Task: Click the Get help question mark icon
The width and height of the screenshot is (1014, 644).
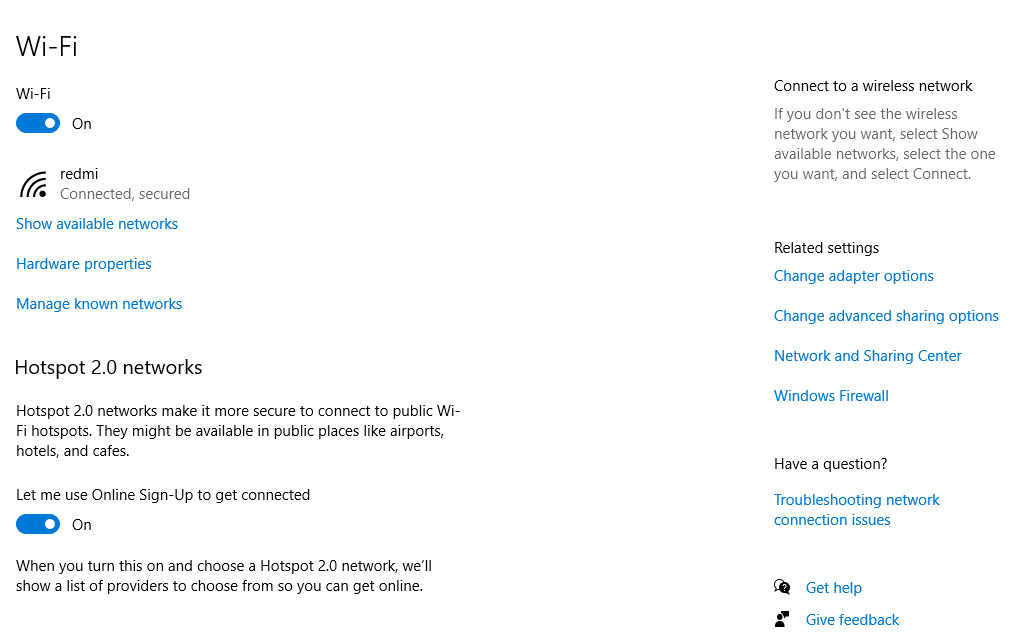Action: pyautogui.click(x=782, y=587)
